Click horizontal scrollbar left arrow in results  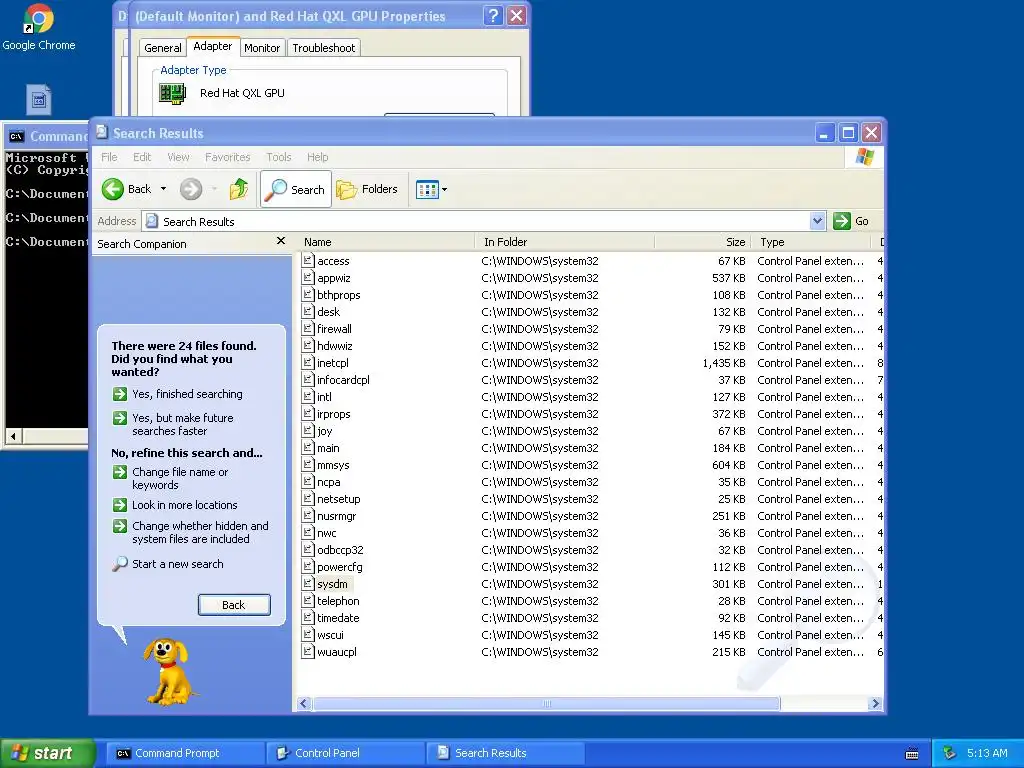tap(304, 703)
